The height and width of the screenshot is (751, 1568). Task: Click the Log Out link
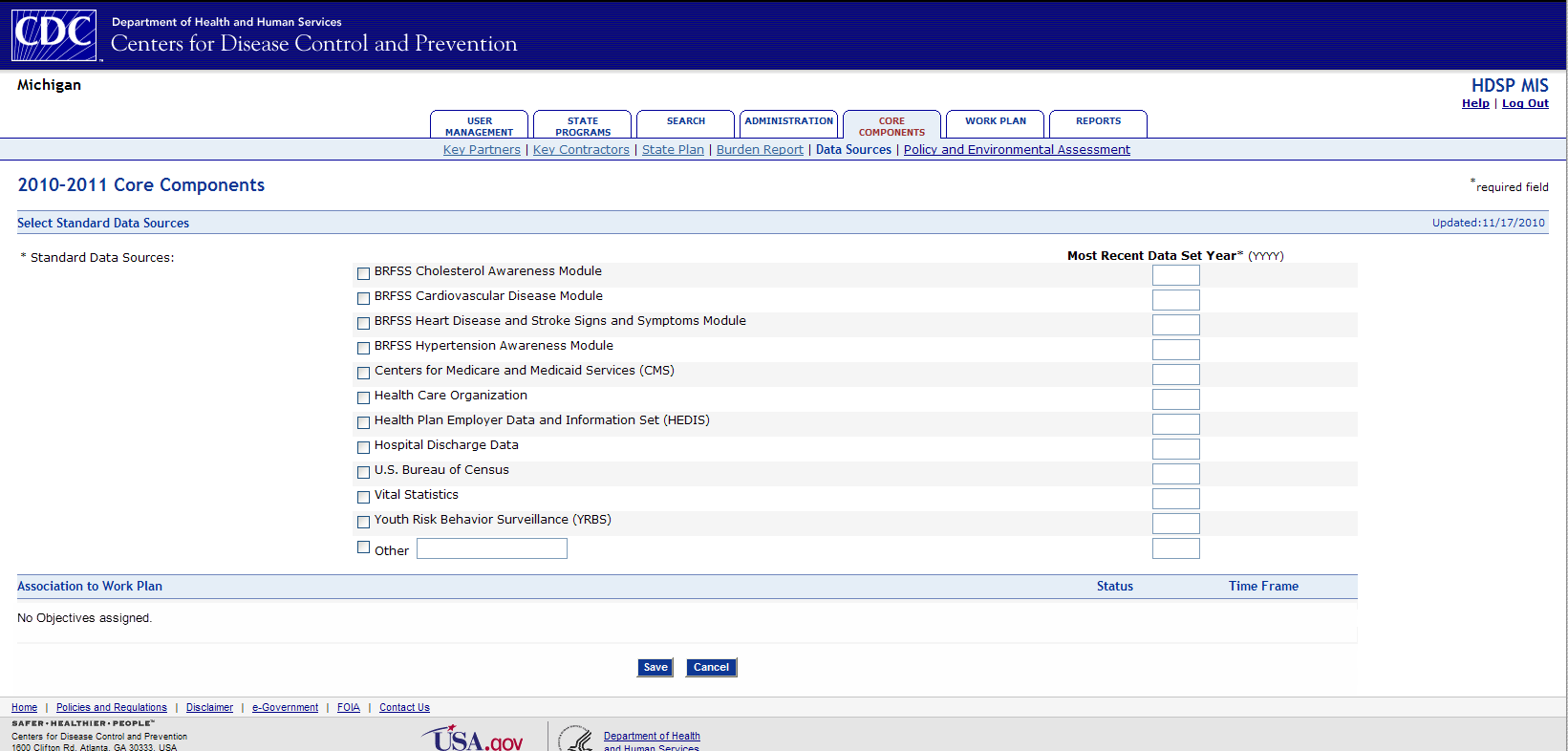click(1525, 103)
